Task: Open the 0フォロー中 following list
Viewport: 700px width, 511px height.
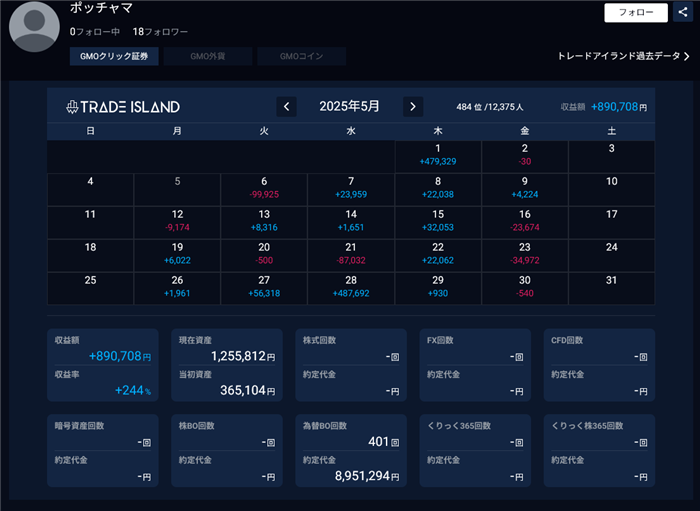Action: point(95,32)
